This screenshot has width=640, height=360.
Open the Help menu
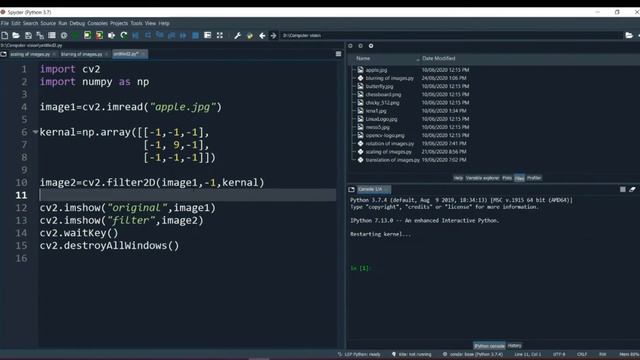(x=164, y=23)
